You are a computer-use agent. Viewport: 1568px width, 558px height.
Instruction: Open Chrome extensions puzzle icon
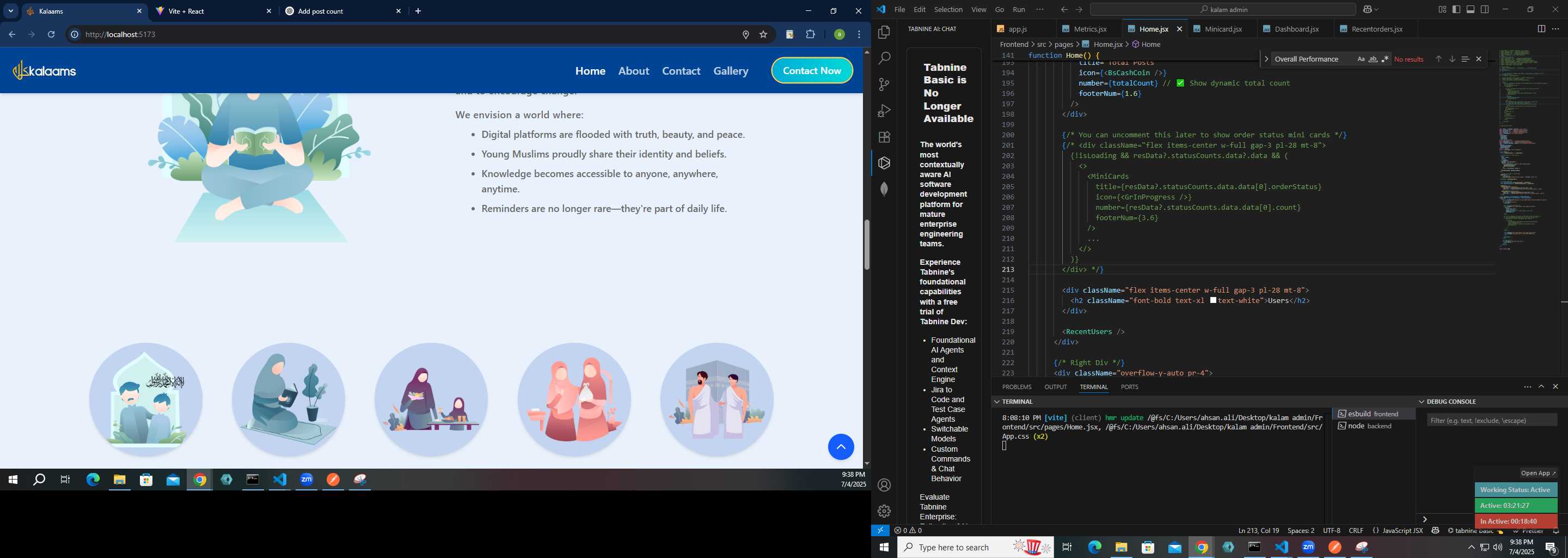click(810, 35)
